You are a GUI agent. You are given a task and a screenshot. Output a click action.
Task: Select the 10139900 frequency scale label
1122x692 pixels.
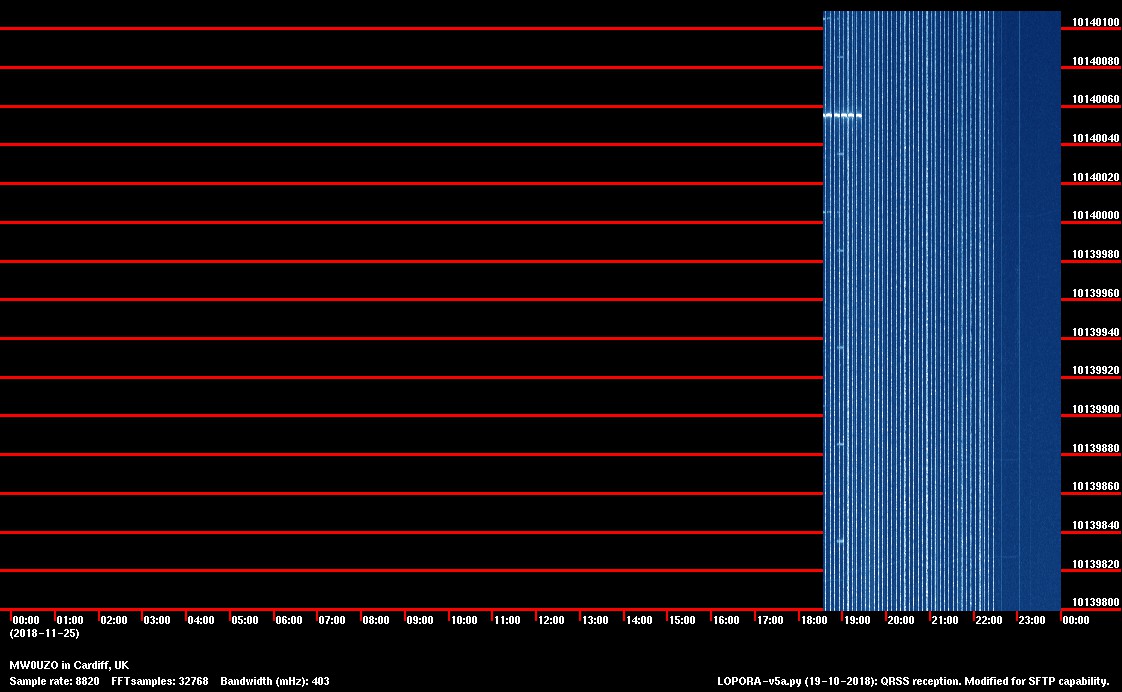tap(1096, 410)
